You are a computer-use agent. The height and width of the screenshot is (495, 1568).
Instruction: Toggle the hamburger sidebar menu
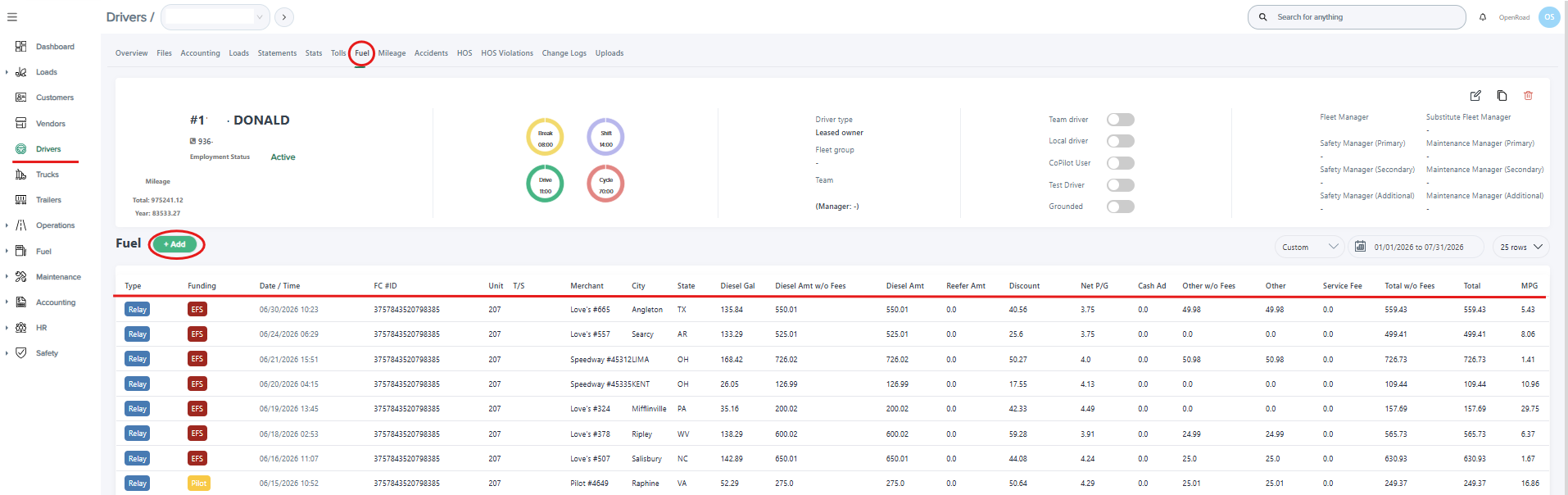12,17
